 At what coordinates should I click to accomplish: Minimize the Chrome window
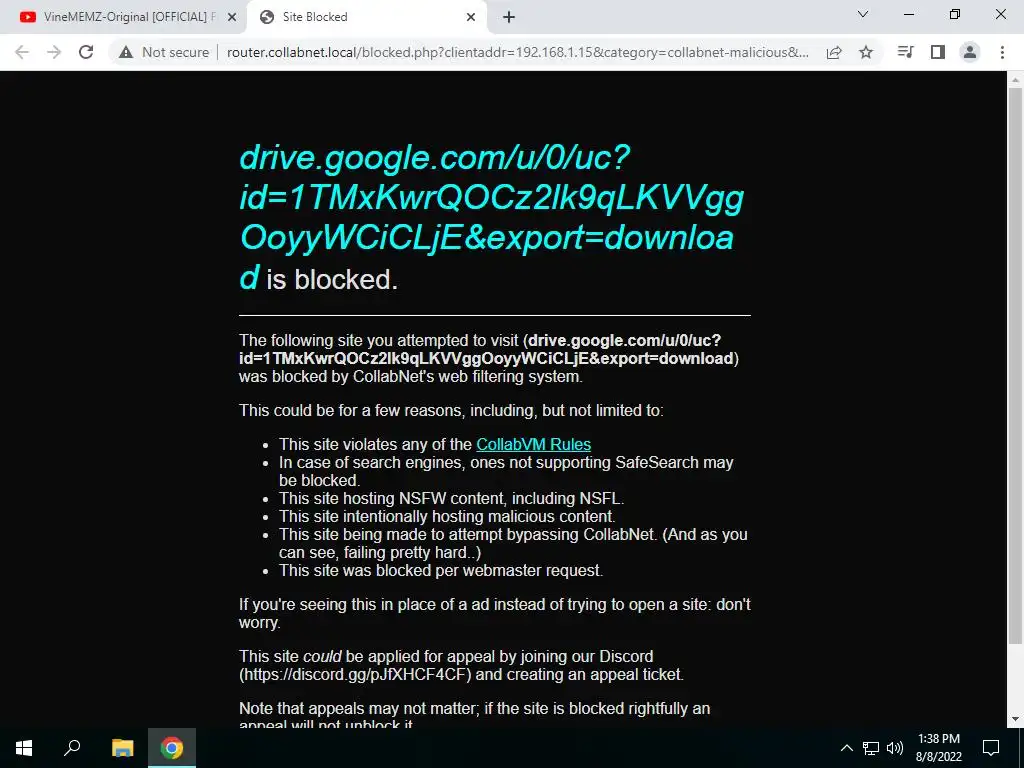(x=908, y=14)
